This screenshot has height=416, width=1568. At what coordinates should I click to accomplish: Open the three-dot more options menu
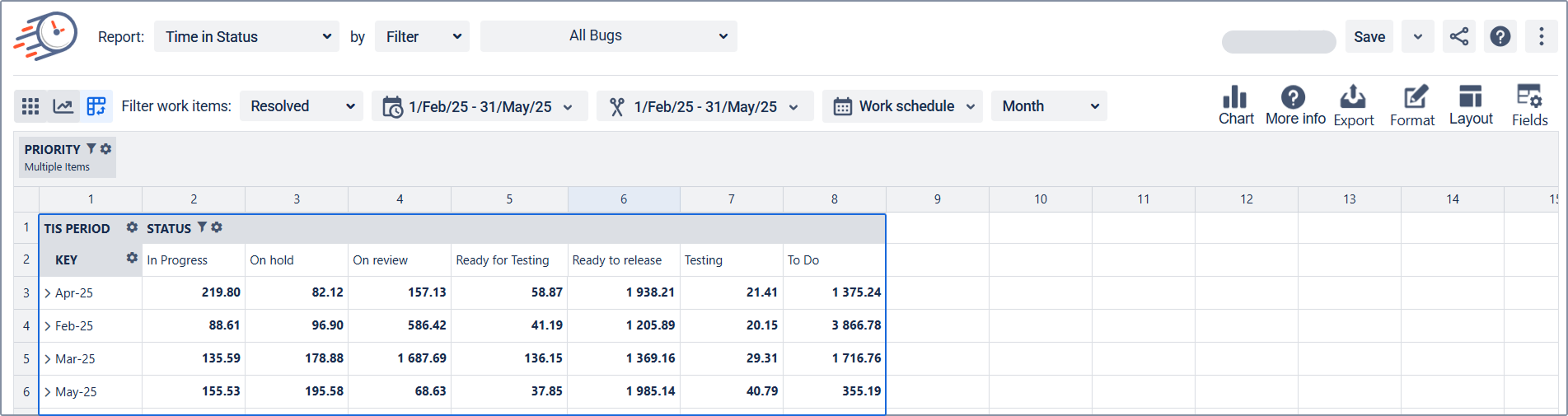[x=1541, y=37]
